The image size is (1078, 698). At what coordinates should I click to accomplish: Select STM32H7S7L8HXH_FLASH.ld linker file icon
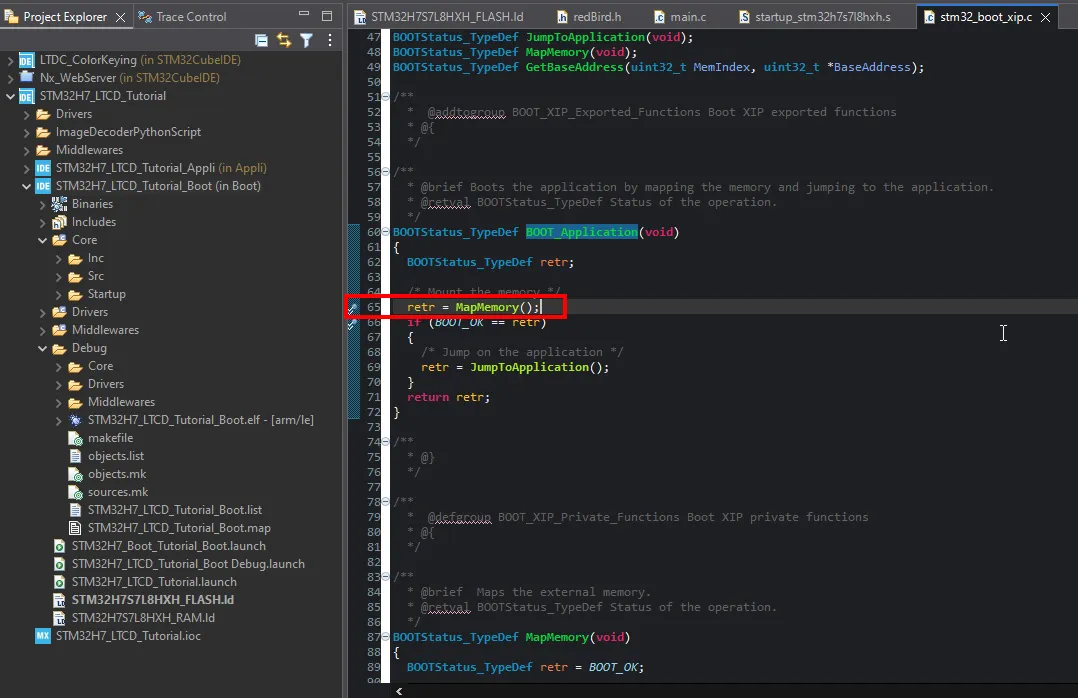[60, 600]
